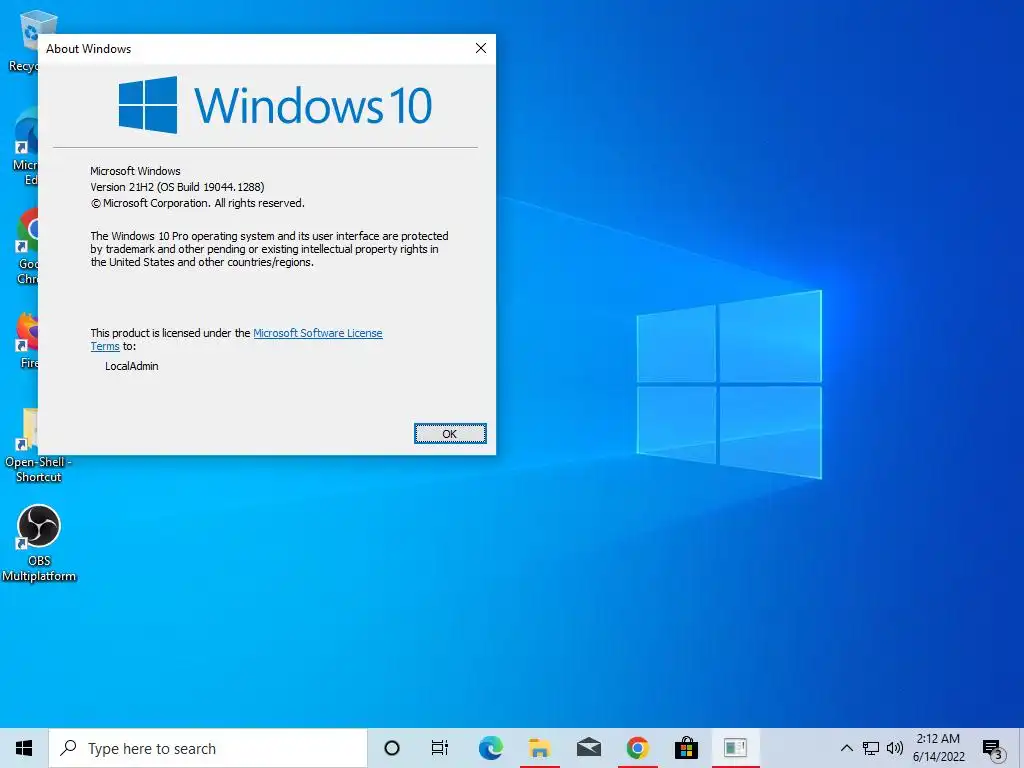Image resolution: width=1024 pixels, height=768 pixels.
Task: Click OK in About Windows dialog
Action: pos(450,434)
